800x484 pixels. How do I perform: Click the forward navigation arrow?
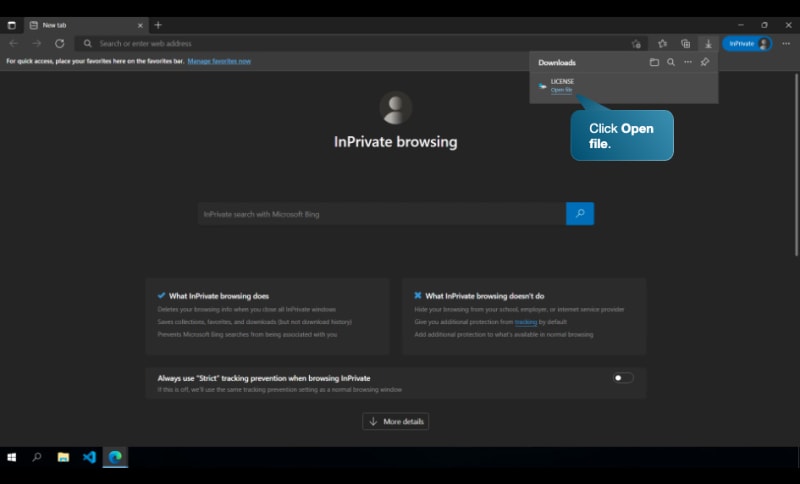[x=37, y=43]
